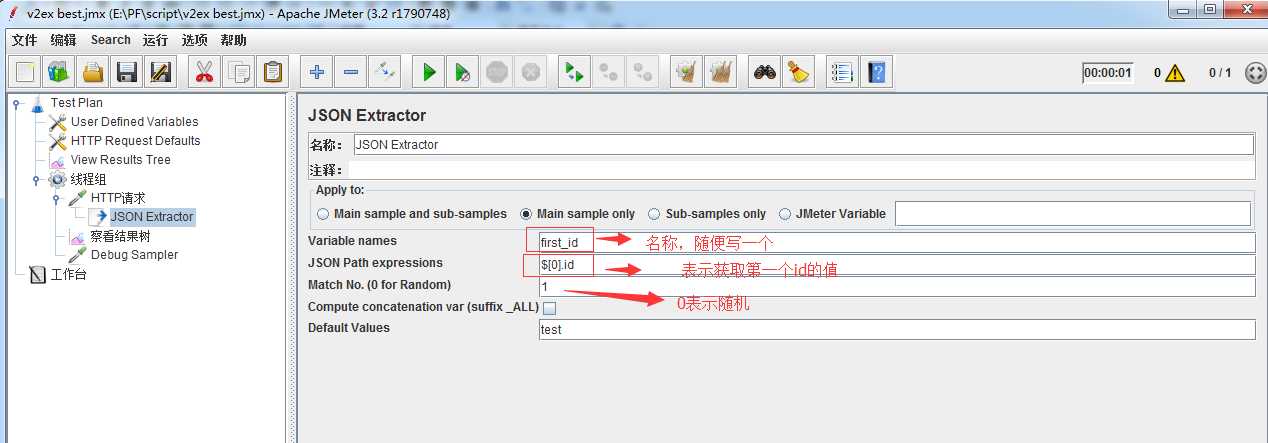Screen dimensions: 1268x443
Task: Select the HTTP请求 sampler node
Action: 117,198
